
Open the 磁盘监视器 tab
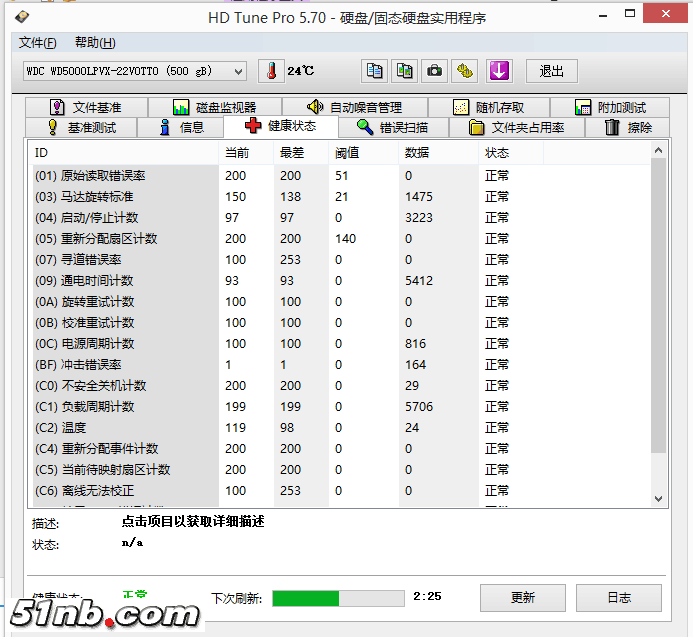click(214, 107)
